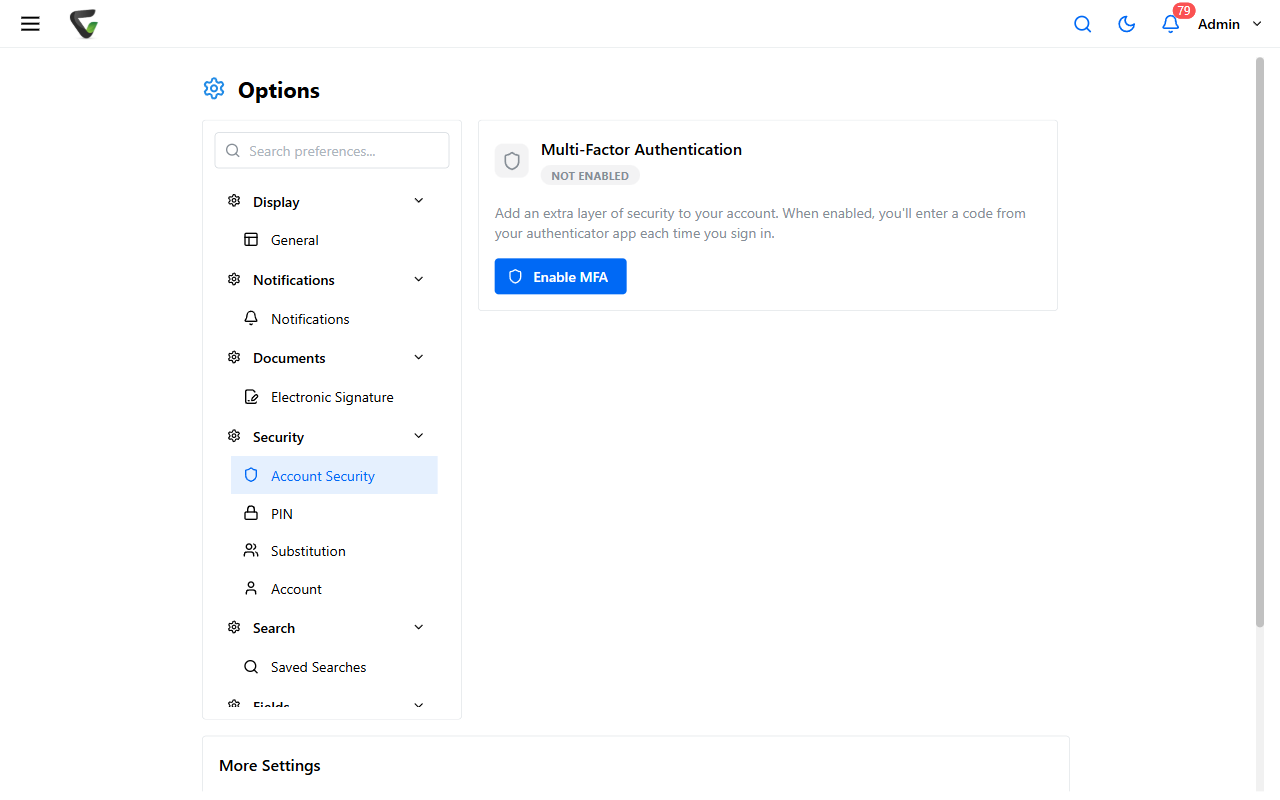Open the Admin user dropdown
The image size is (1280, 800).
coord(1230,24)
